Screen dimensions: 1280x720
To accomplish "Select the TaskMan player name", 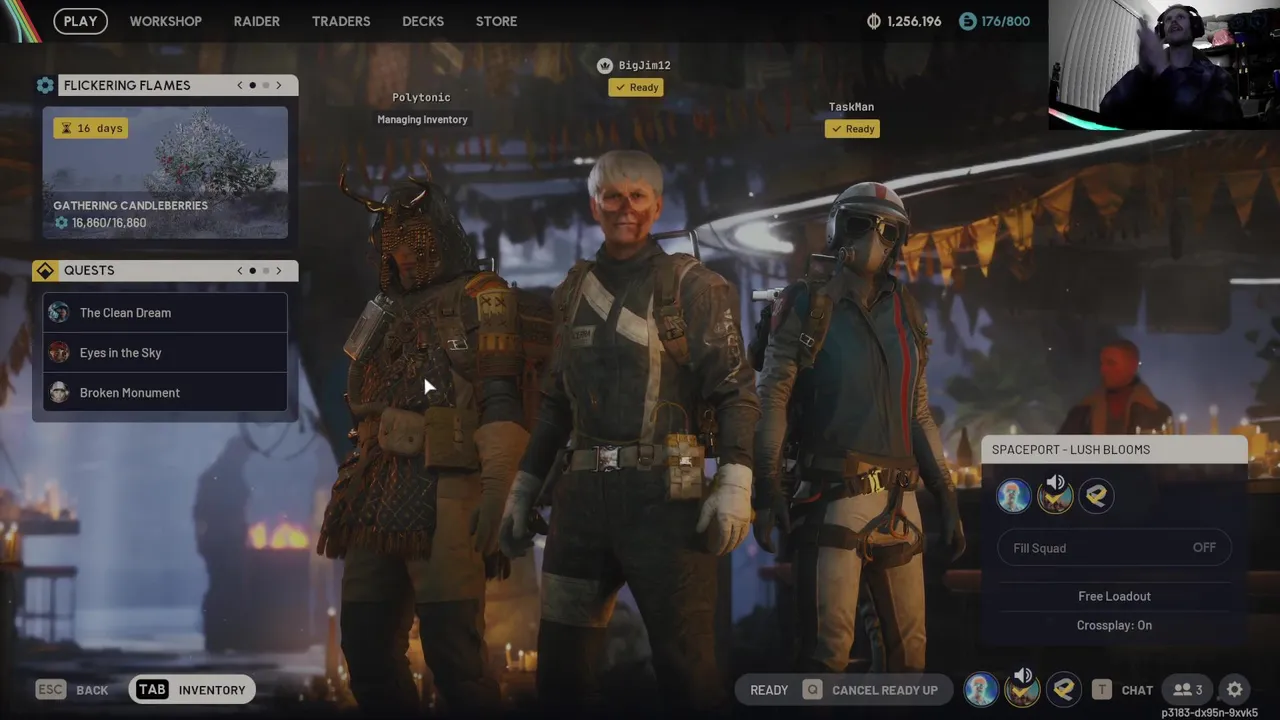I will coord(851,106).
